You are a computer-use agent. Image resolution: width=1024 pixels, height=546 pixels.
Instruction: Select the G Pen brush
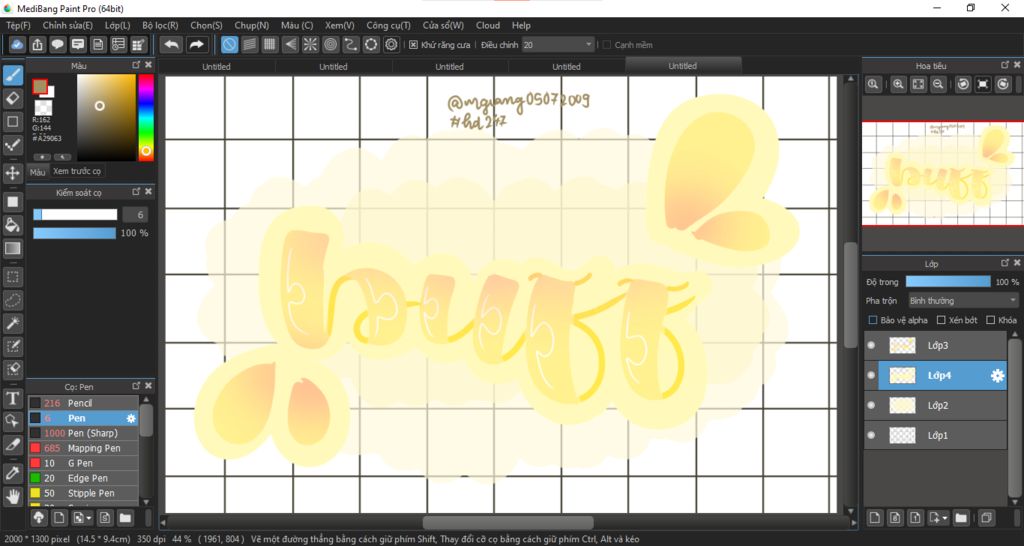[x=83, y=463]
